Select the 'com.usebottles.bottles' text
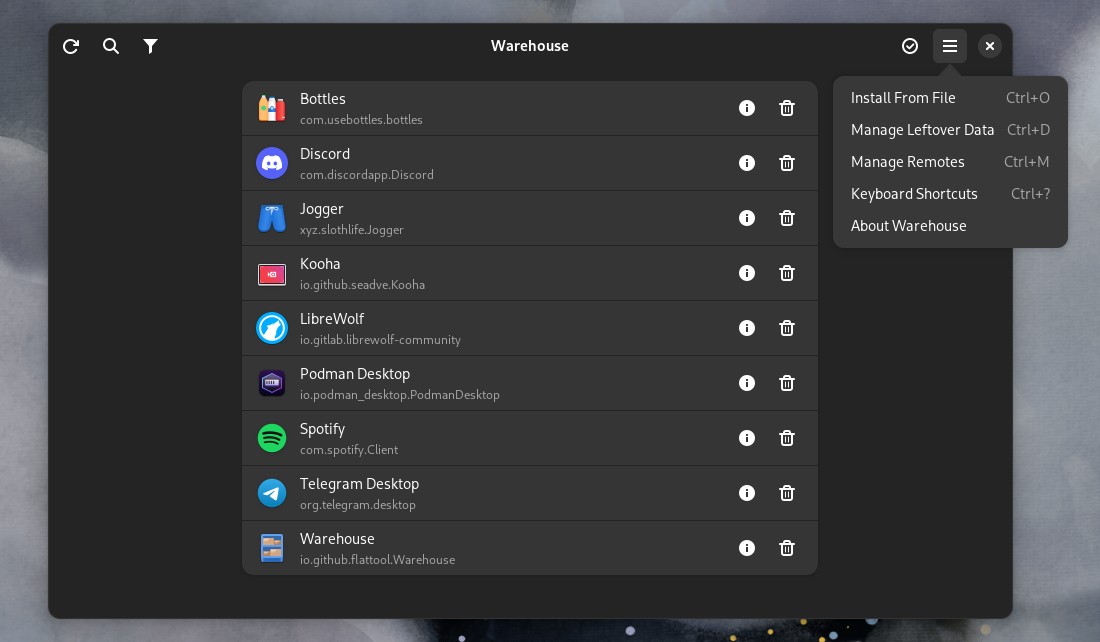1100x642 pixels. tap(361, 120)
